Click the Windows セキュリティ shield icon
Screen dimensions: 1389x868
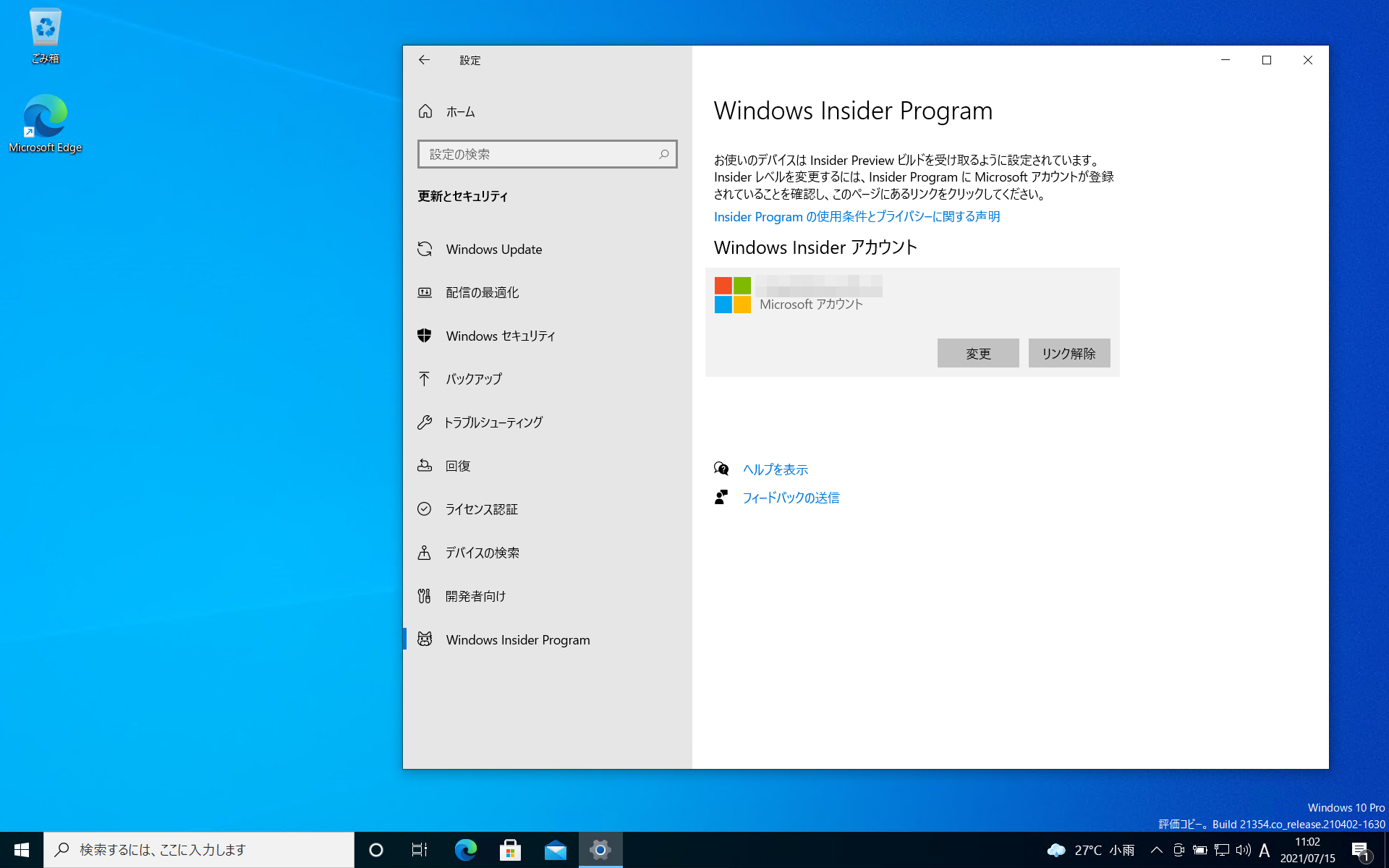pyautogui.click(x=425, y=336)
